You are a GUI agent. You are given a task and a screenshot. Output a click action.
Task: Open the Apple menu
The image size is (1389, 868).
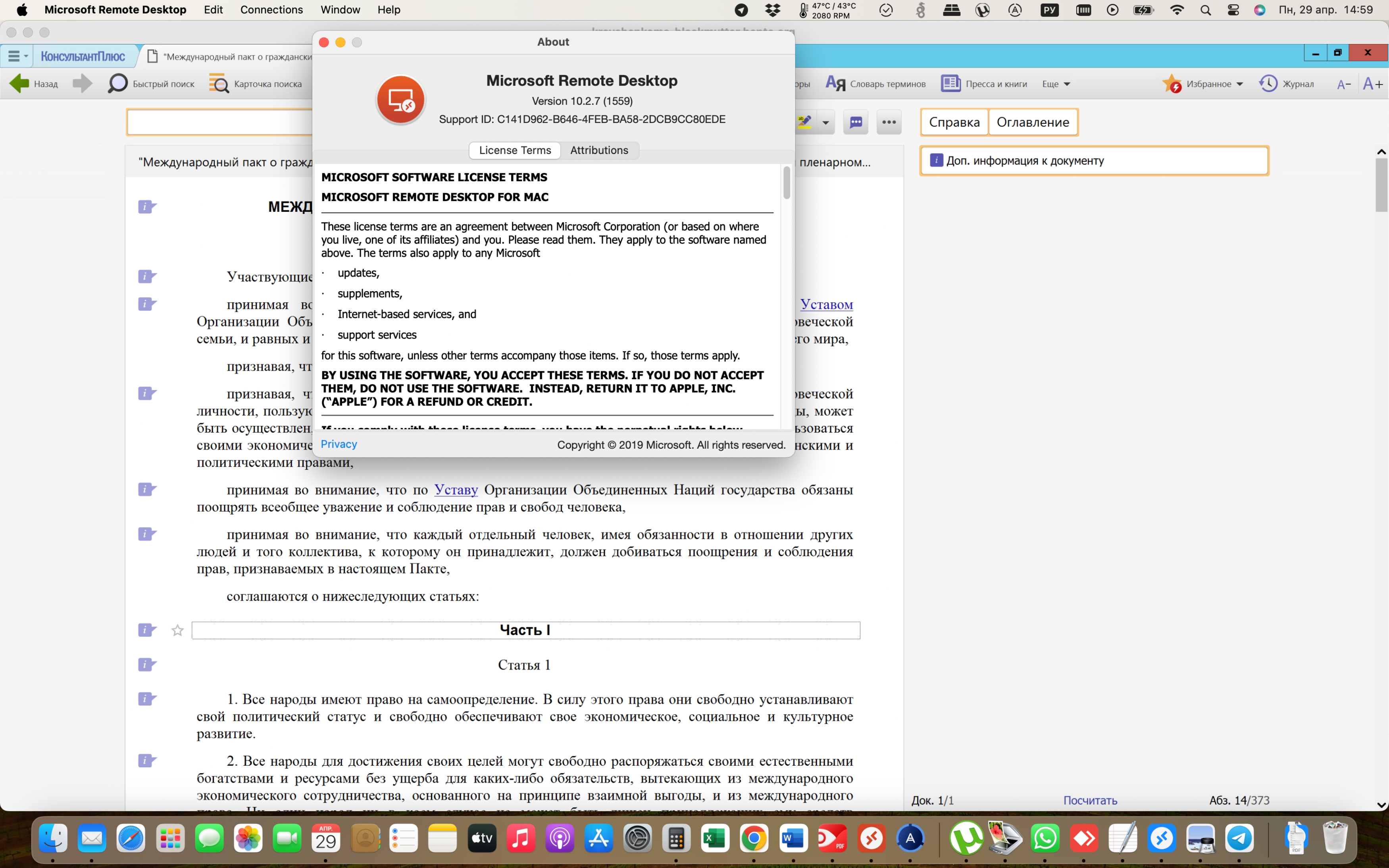click(22, 10)
